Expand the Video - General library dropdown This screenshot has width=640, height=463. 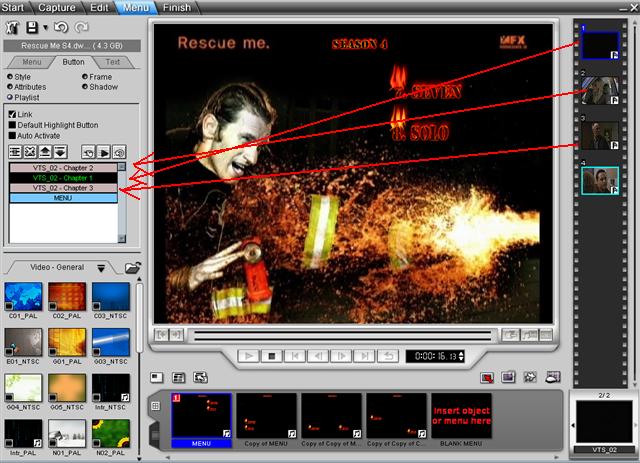click(101, 268)
